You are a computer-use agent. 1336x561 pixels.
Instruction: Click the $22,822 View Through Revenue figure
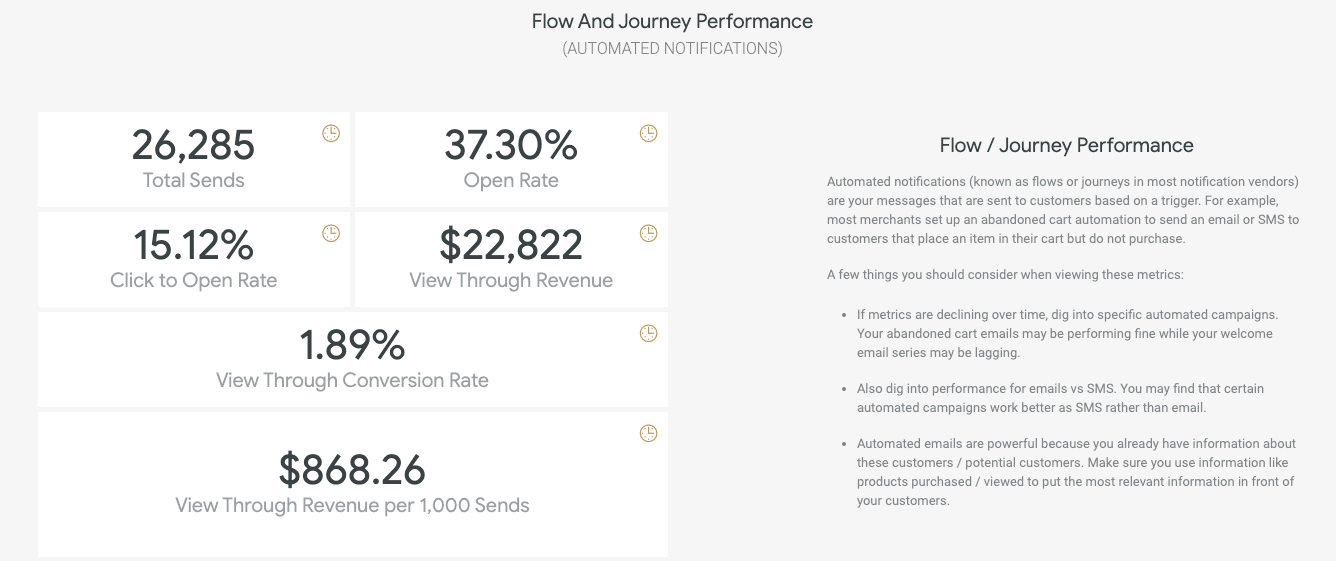[511, 246]
